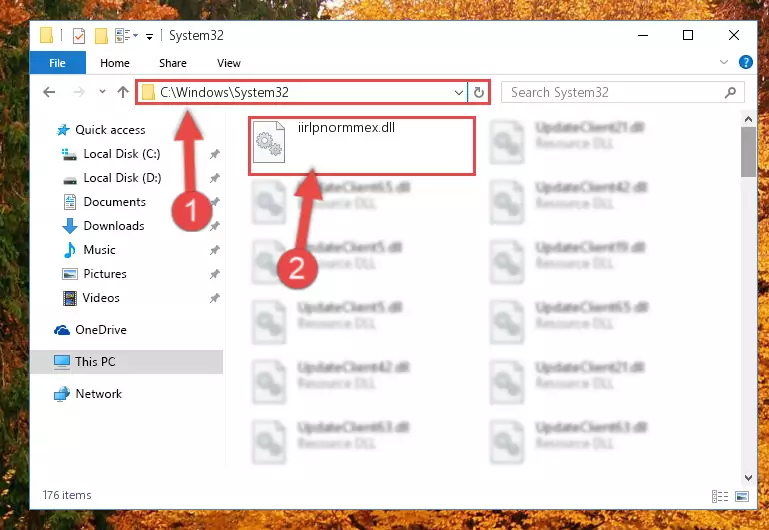Viewport: 769px width, 530px height.
Task: Select OneDrive in navigation pane
Action: coord(101,330)
